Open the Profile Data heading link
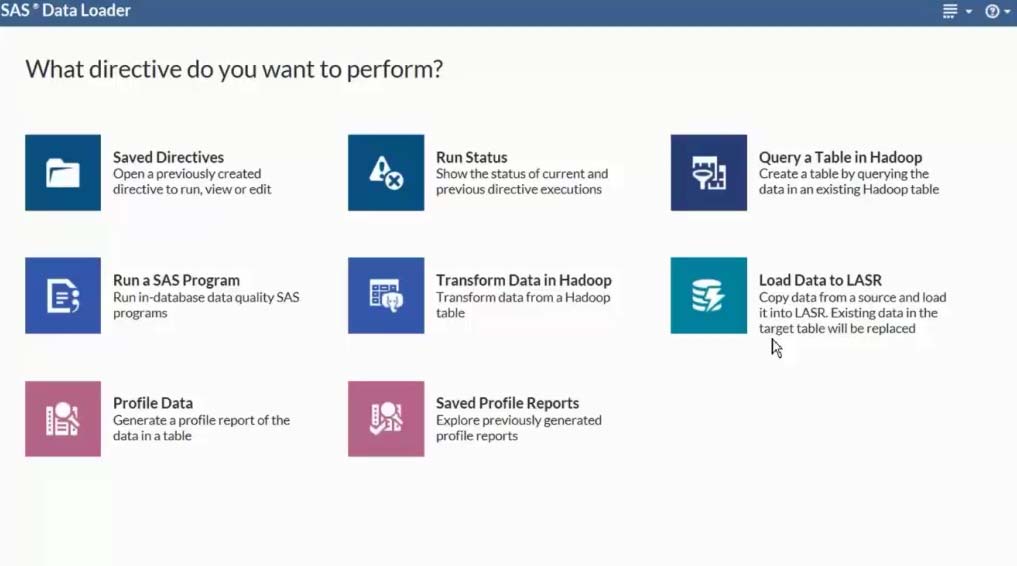Viewport: 1017px width, 566px height. click(152, 403)
